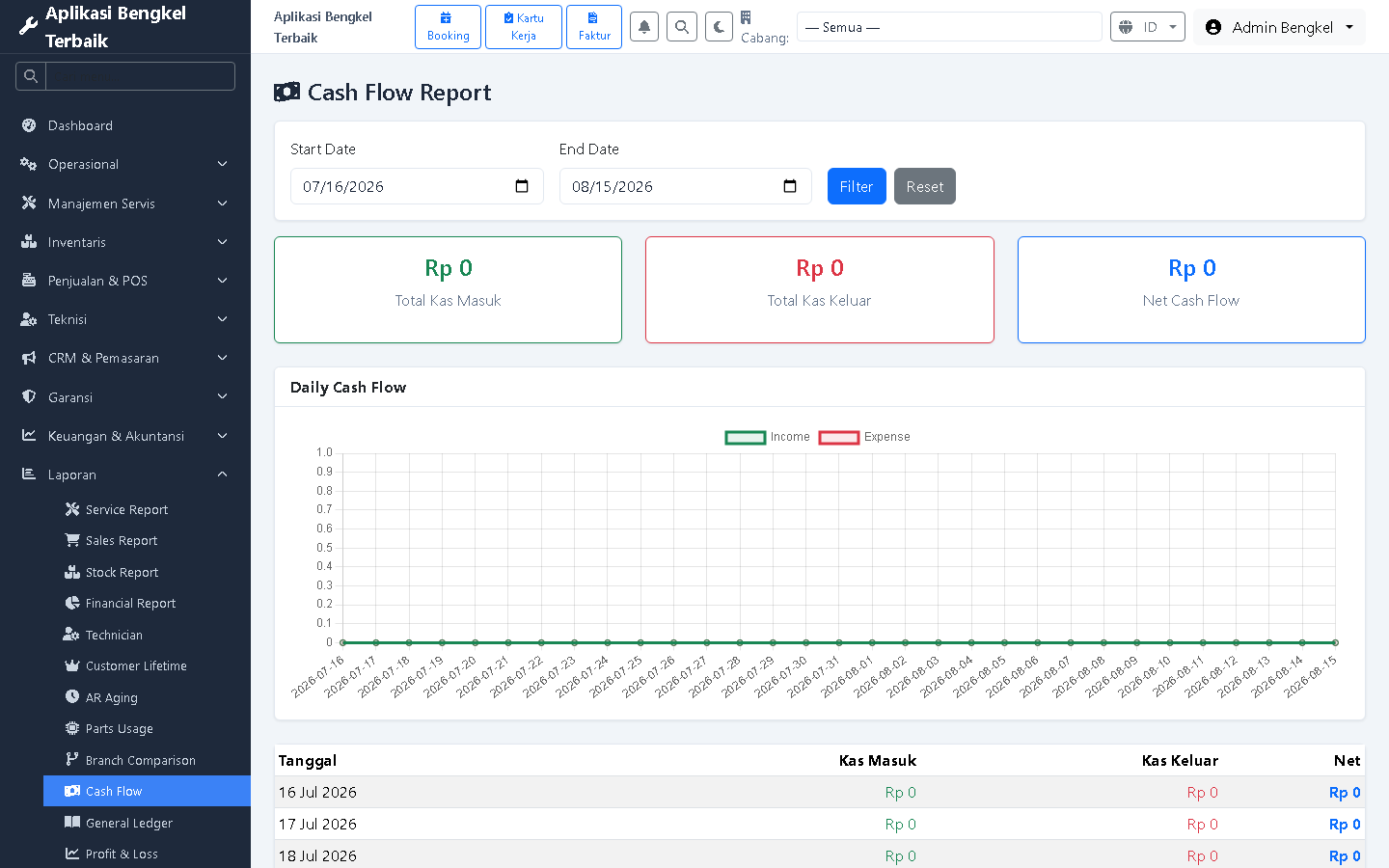This screenshot has width=1389, height=868.
Task: Open the ID language dropdown
Action: [1148, 27]
